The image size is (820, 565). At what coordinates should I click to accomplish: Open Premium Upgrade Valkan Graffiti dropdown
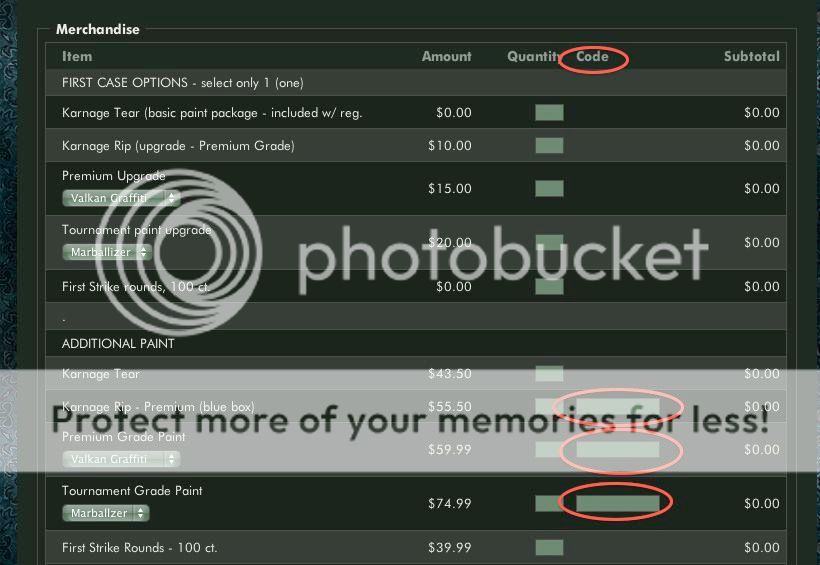121,198
